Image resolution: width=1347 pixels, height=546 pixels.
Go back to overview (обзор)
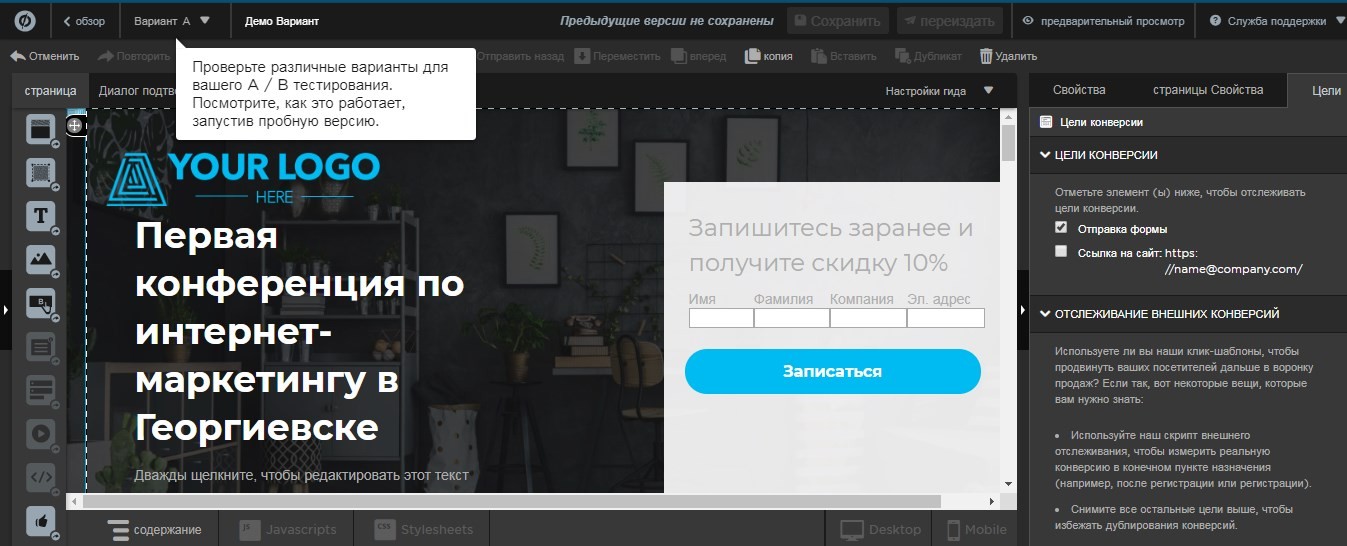click(84, 20)
